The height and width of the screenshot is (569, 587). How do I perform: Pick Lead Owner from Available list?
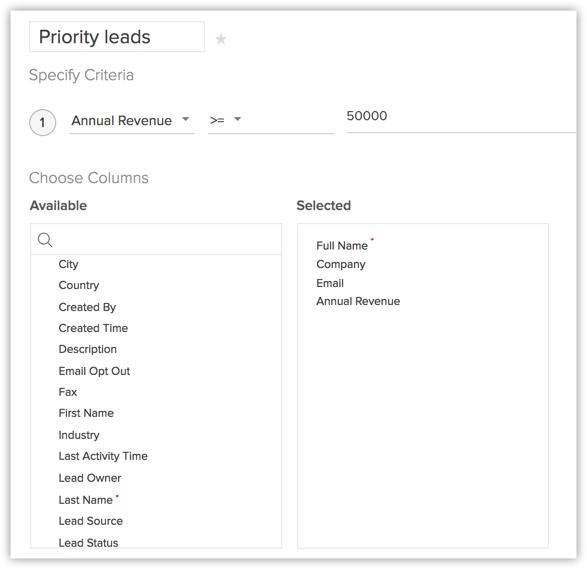coord(90,478)
